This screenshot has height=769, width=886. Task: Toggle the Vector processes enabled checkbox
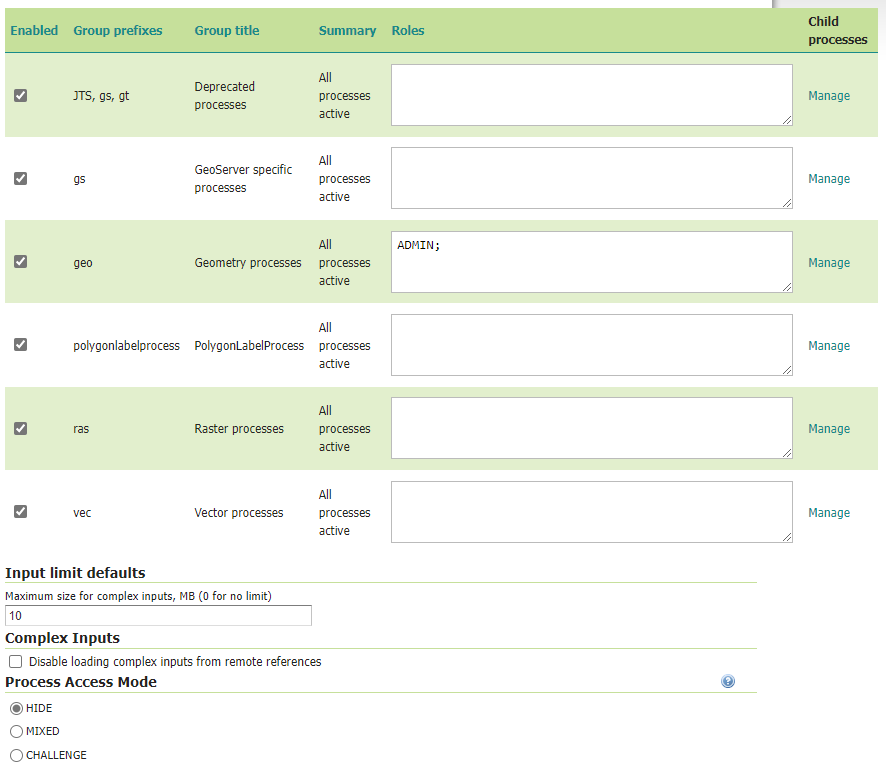(20, 512)
